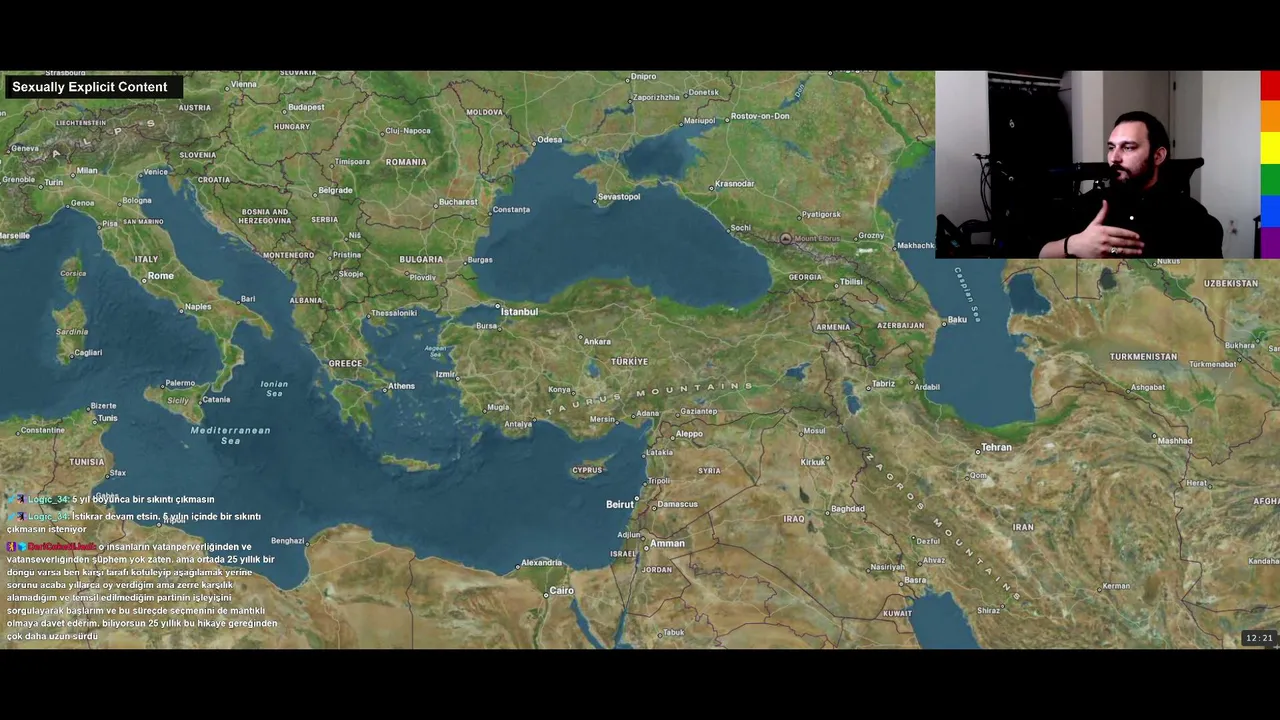
Task: Click the ARMENIA country label
Action: click(833, 327)
